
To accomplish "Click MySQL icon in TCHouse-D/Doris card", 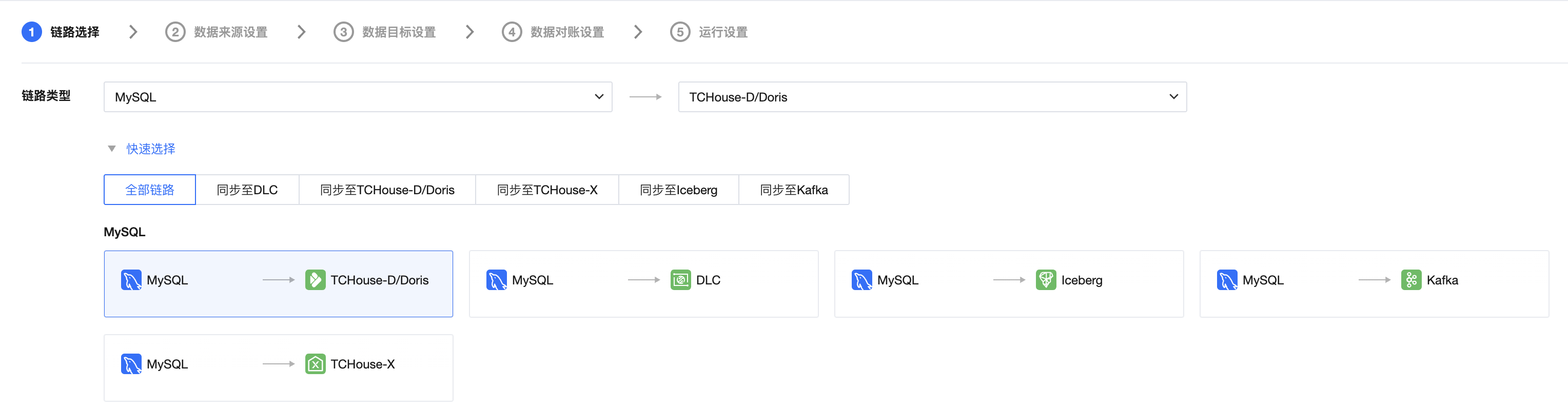I will pyautogui.click(x=131, y=280).
